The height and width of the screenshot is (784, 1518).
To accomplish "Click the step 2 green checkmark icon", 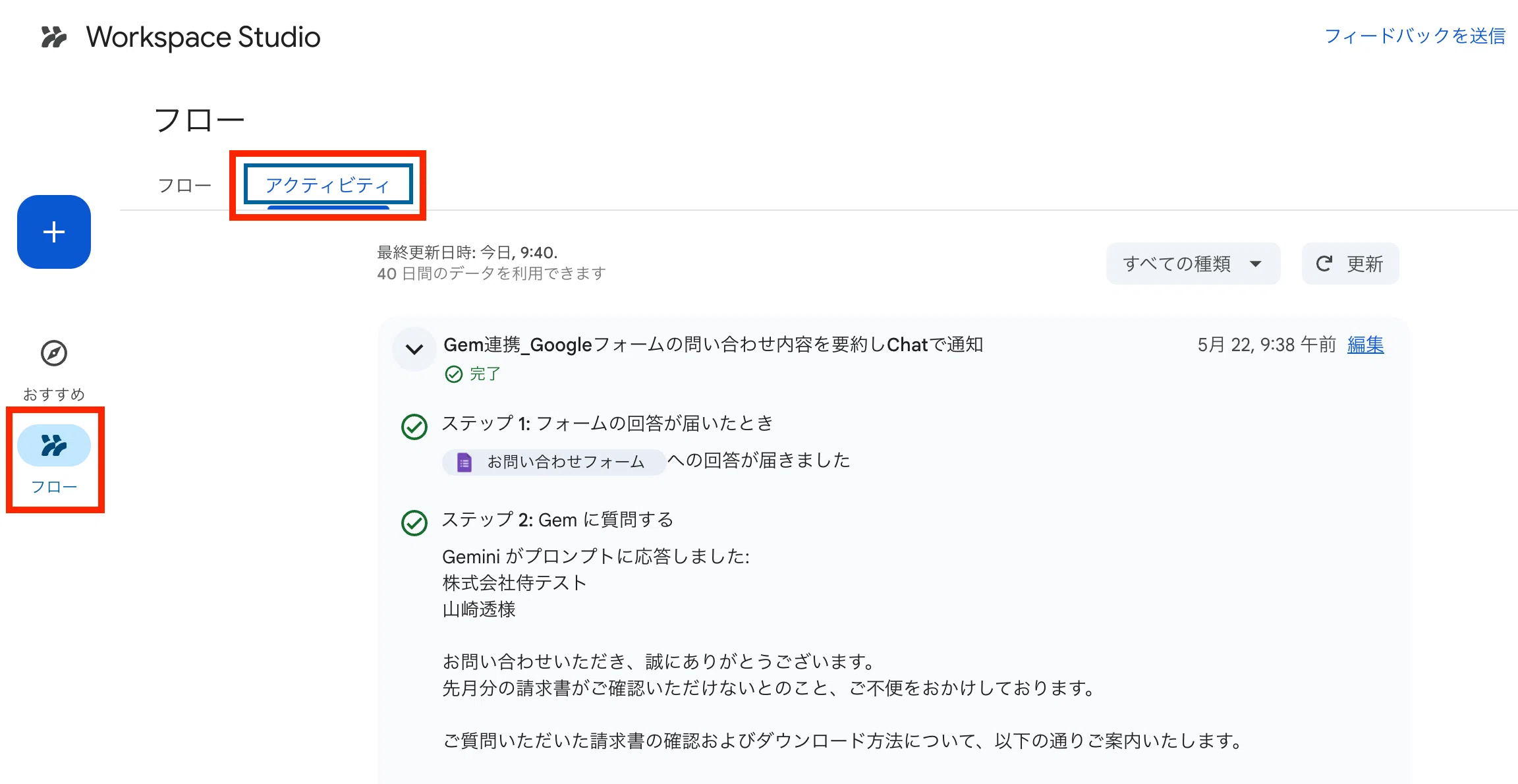I will click(x=414, y=523).
